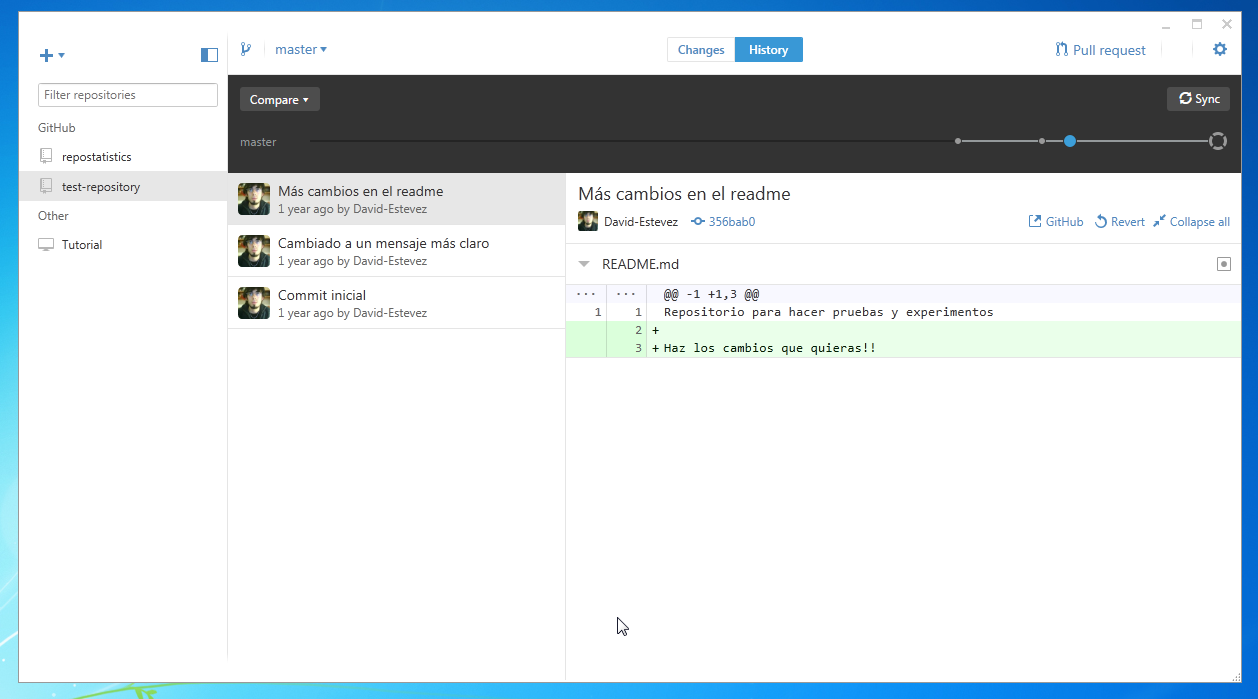Open the settings gear icon
Screen dimensions: 1258x699
point(1219,49)
